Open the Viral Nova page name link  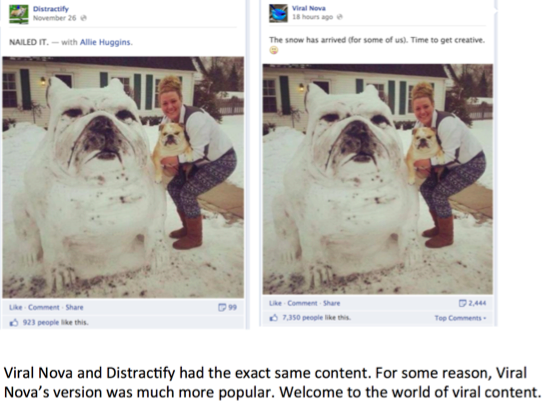click(309, 8)
